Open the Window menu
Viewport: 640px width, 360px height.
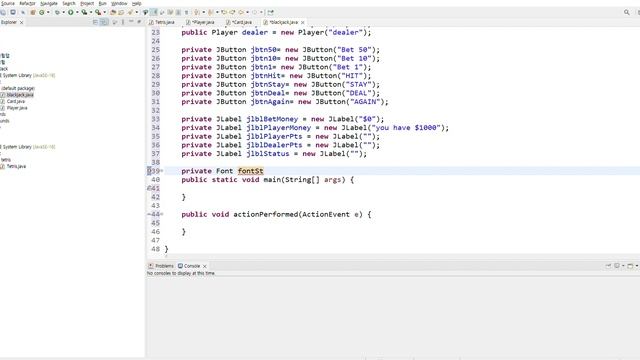click(x=119, y=3)
